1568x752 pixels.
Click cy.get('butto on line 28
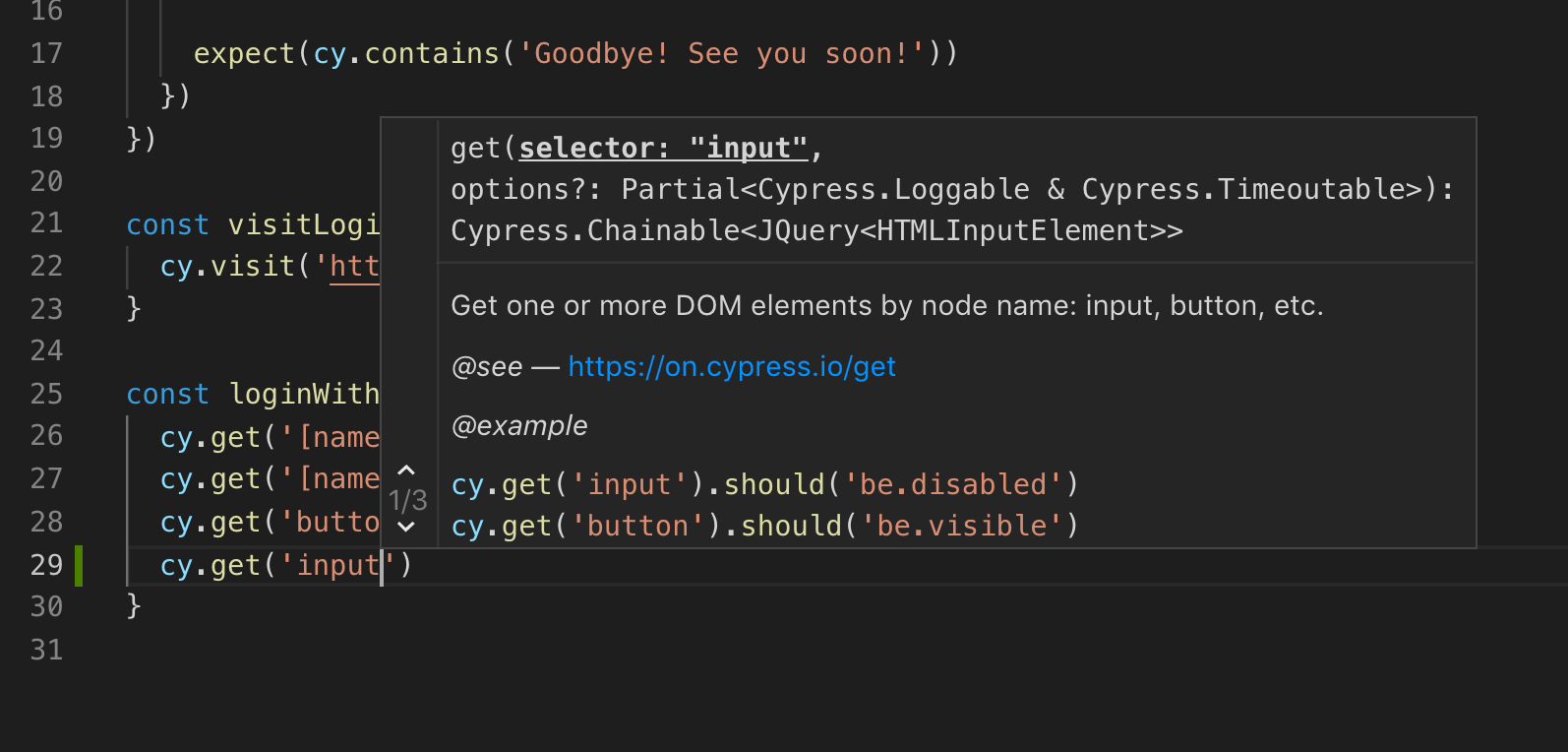270,522
